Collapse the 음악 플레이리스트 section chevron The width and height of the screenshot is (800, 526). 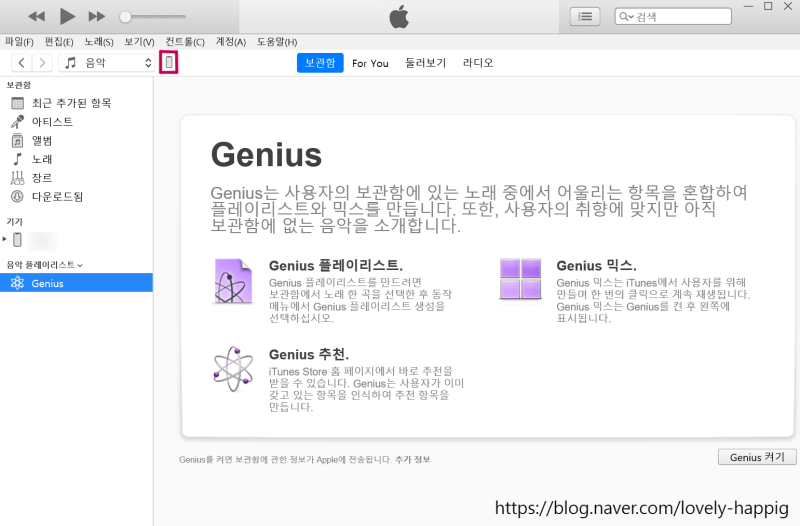pos(80,265)
